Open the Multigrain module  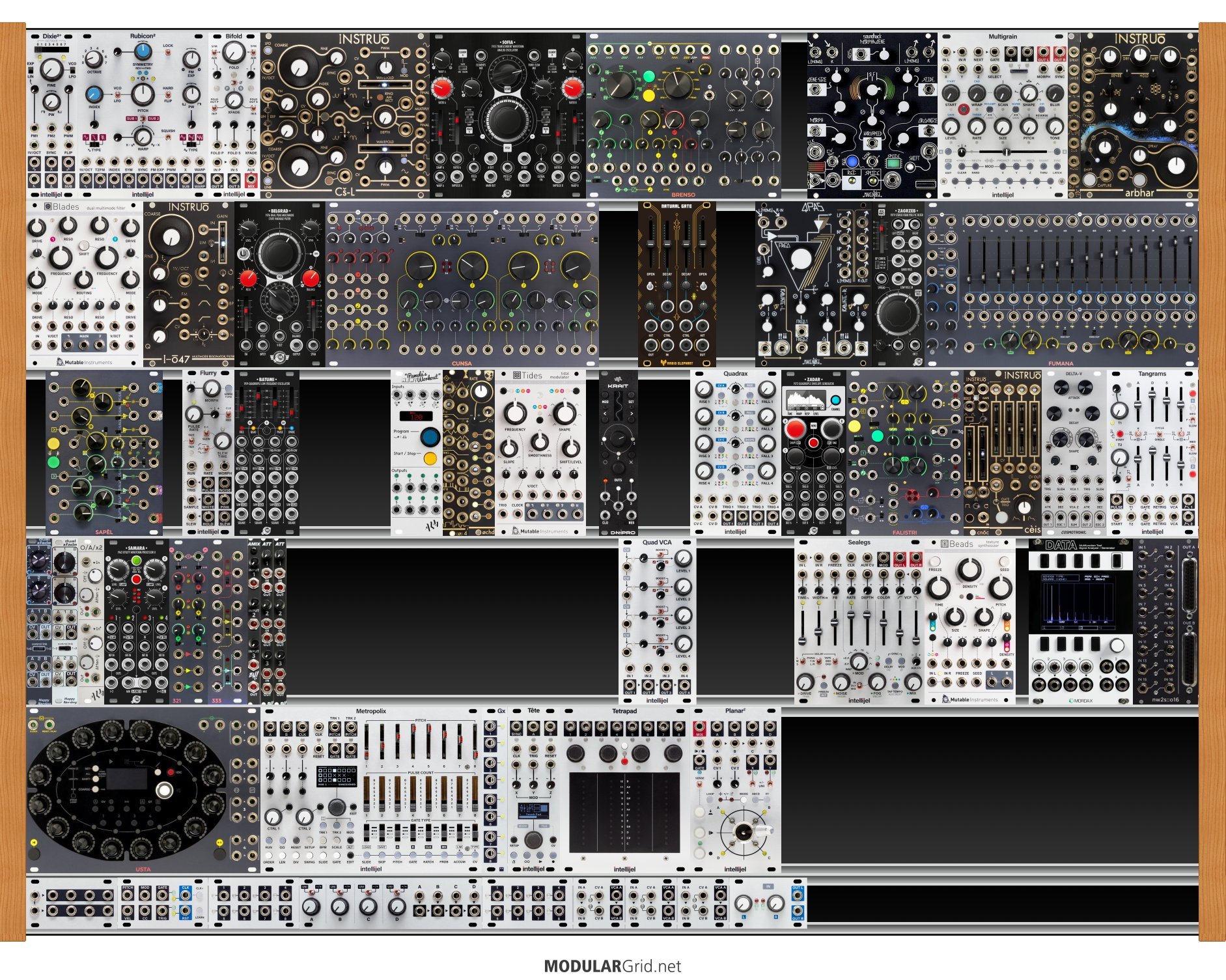pos(1003,115)
